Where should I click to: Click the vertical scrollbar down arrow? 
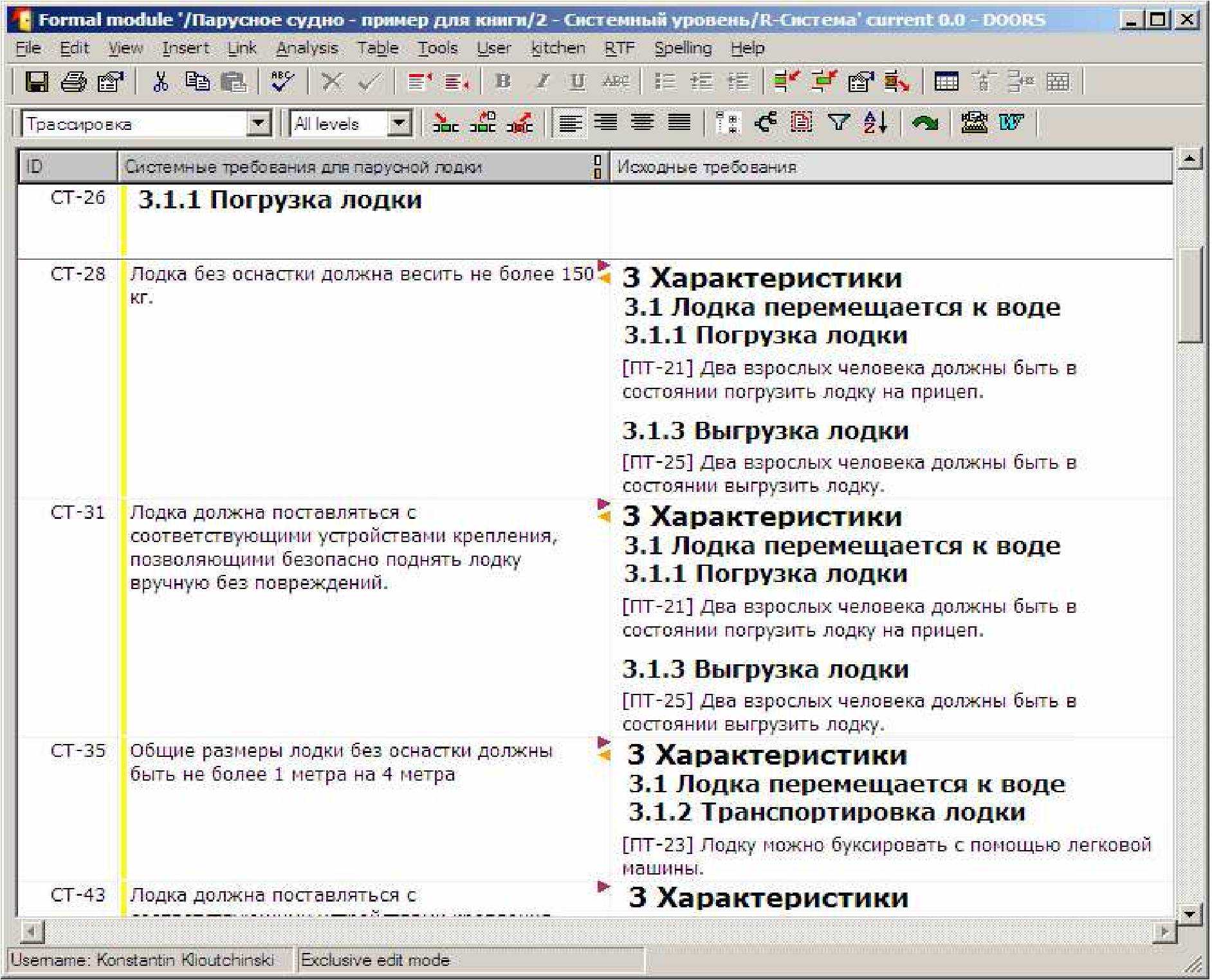pyautogui.click(x=1189, y=913)
